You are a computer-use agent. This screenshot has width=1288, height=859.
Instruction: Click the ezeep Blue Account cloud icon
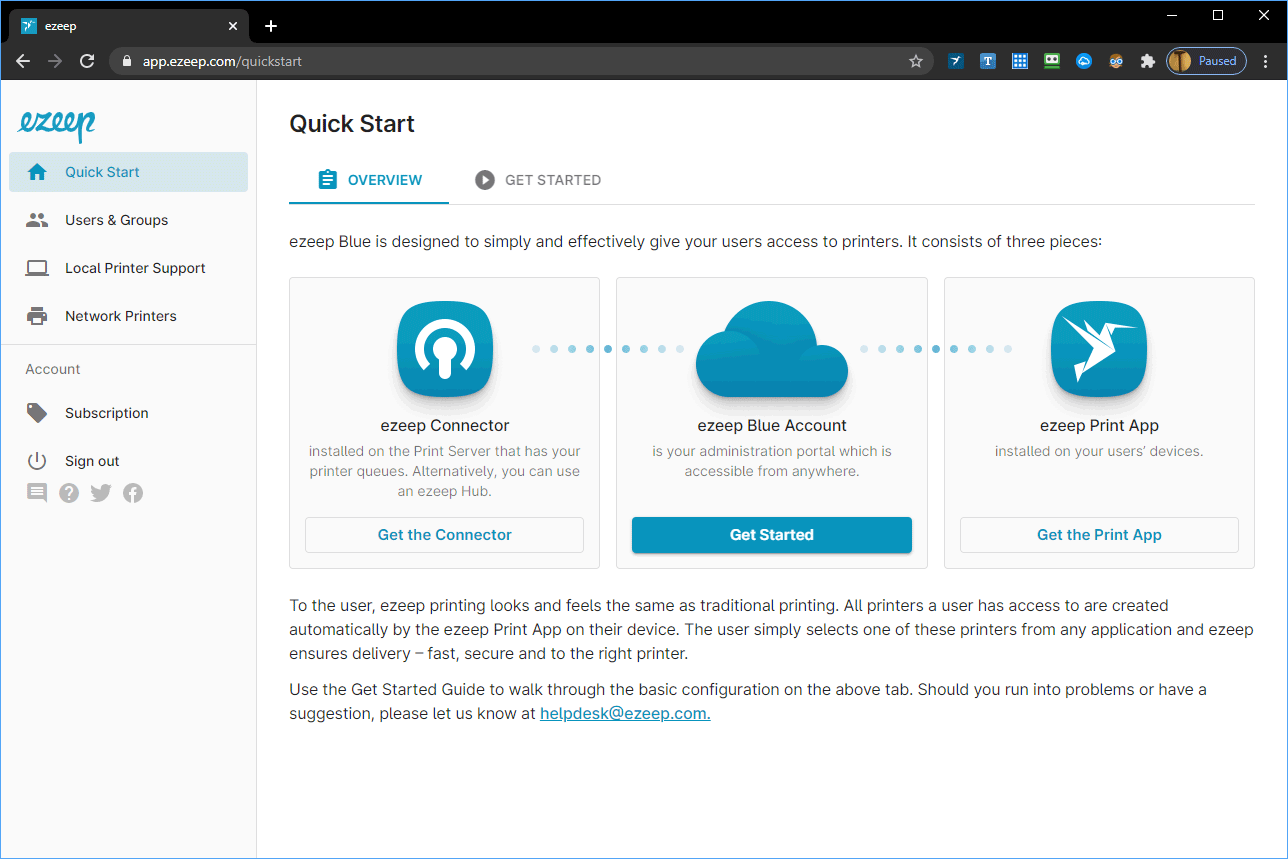click(772, 350)
